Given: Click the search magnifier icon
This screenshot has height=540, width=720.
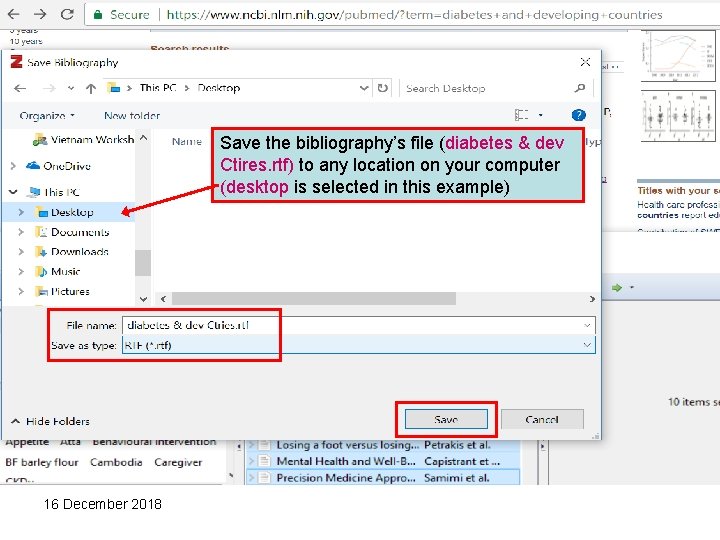Looking at the screenshot, I should click(580, 88).
